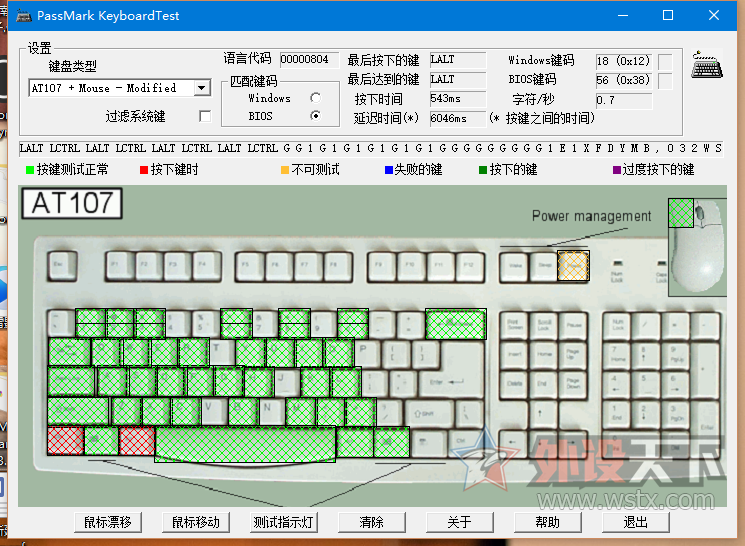The image size is (745, 546).
Task: Click the blue 失败的键 legend swatch
Action: (388, 170)
